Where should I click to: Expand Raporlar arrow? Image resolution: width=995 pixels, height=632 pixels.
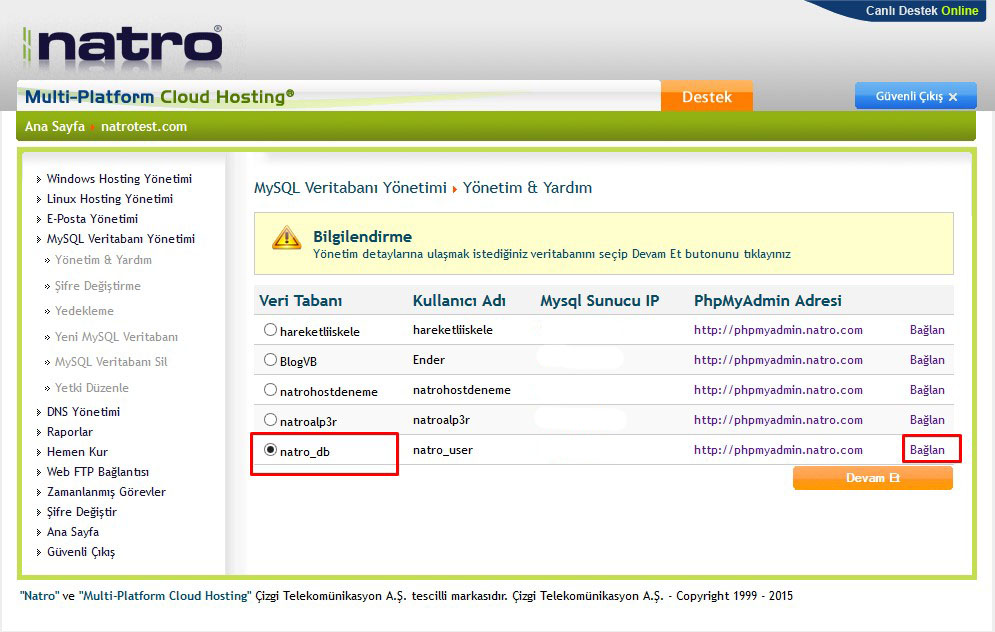(x=39, y=433)
